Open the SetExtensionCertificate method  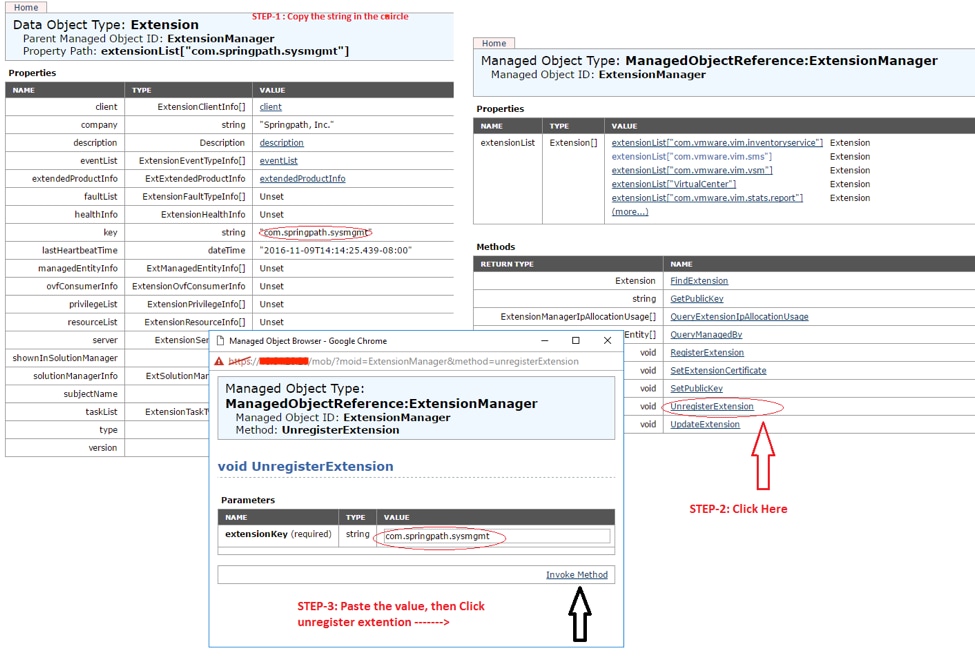click(x=718, y=370)
